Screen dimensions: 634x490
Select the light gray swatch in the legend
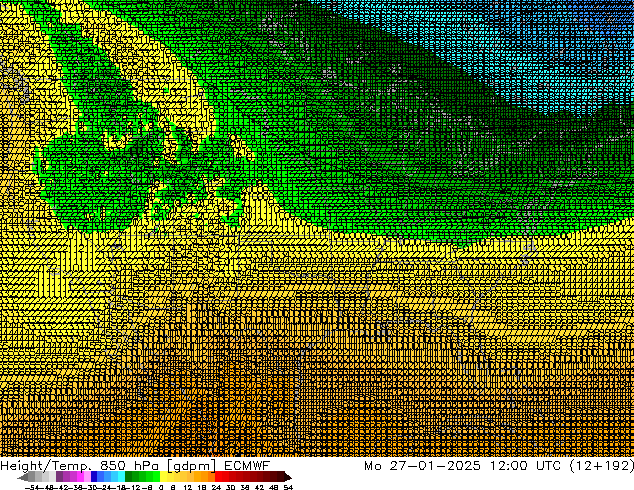(45, 477)
